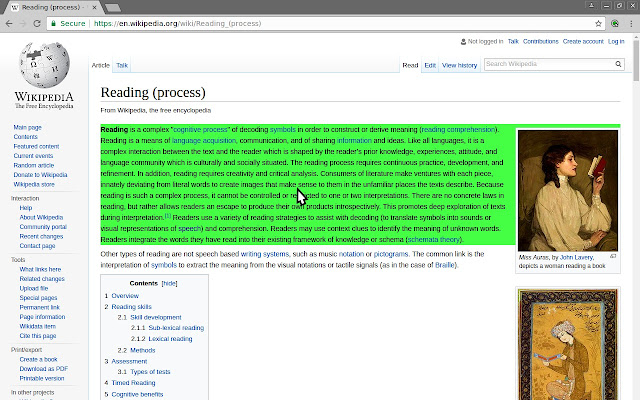
Task: Switch to the Talk tab
Action: tap(122, 65)
